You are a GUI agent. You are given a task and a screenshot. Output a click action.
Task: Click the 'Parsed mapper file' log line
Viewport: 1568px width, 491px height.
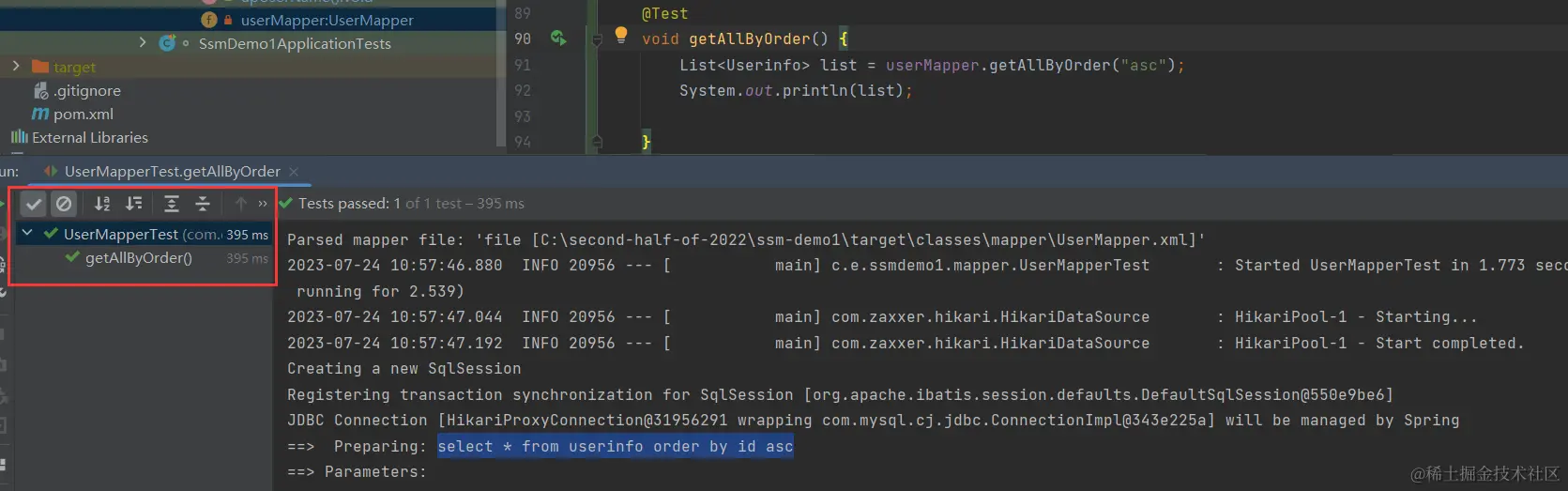(x=746, y=240)
